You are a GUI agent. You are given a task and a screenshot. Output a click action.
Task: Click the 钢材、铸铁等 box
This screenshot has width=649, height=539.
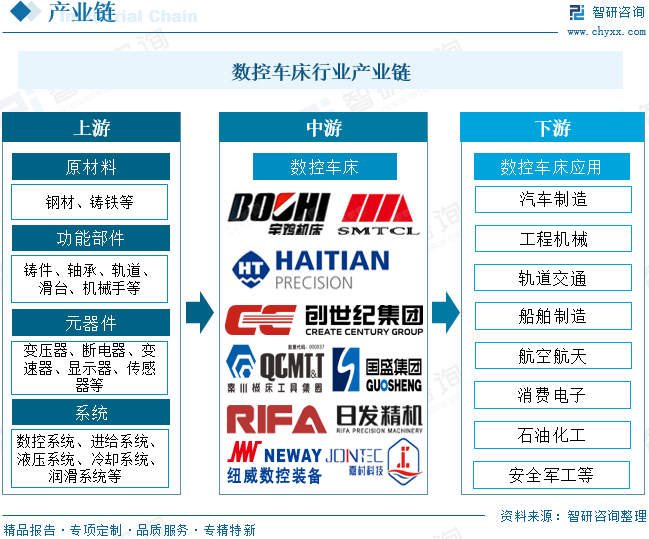point(89,202)
